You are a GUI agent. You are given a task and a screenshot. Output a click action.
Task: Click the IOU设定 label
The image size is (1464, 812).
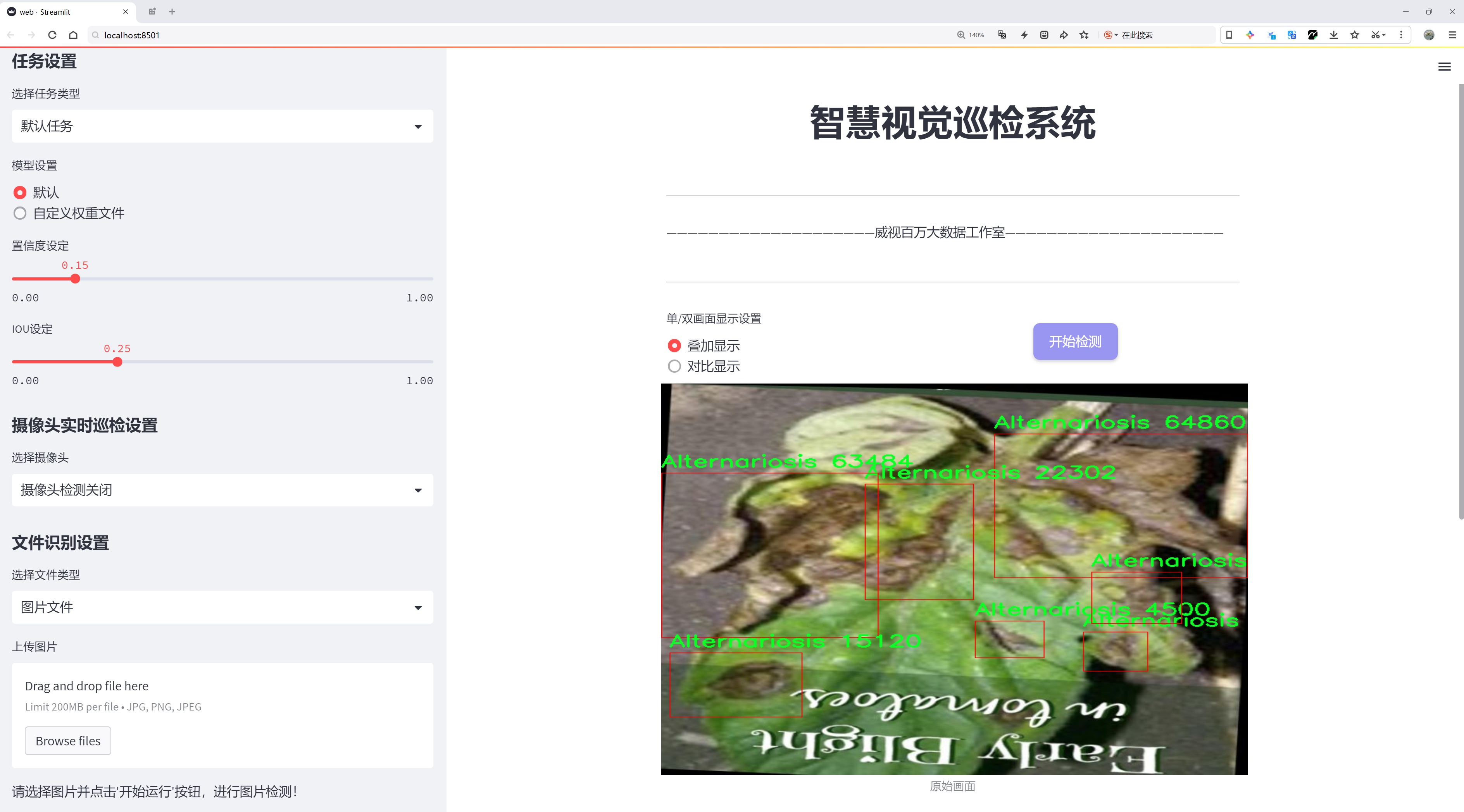coord(33,329)
